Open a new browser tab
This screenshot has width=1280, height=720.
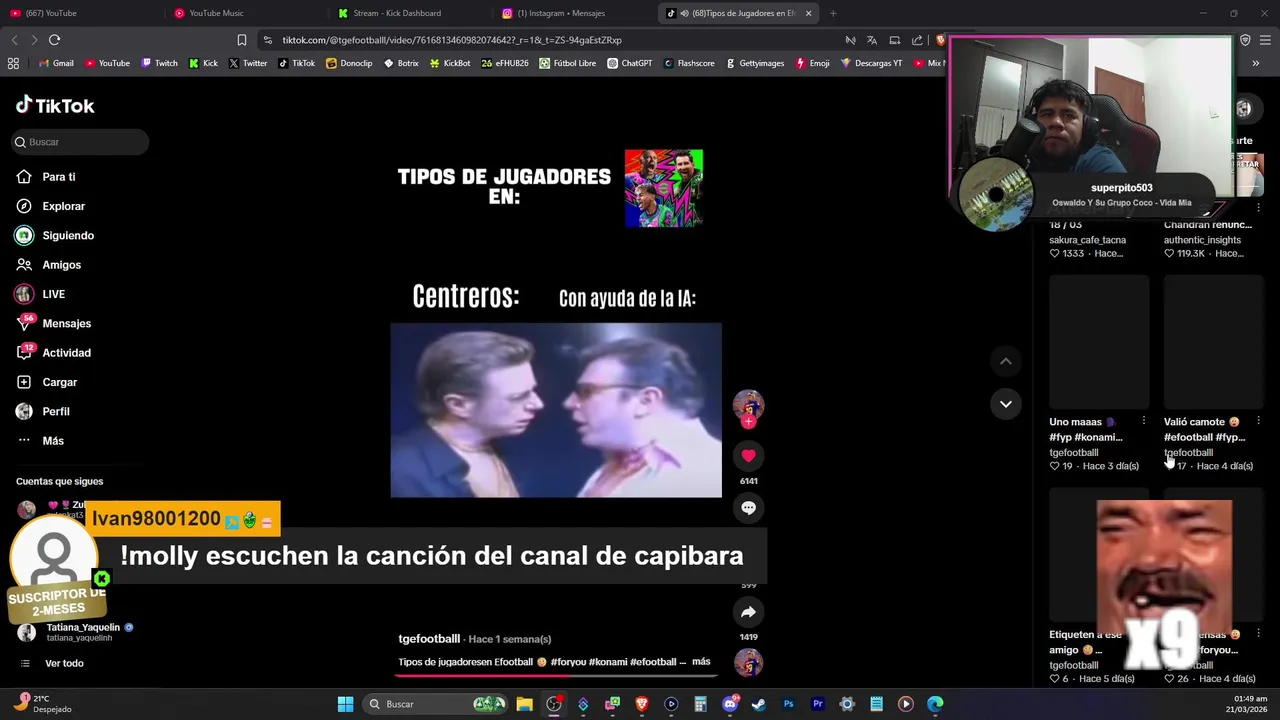pyautogui.click(x=833, y=13)
